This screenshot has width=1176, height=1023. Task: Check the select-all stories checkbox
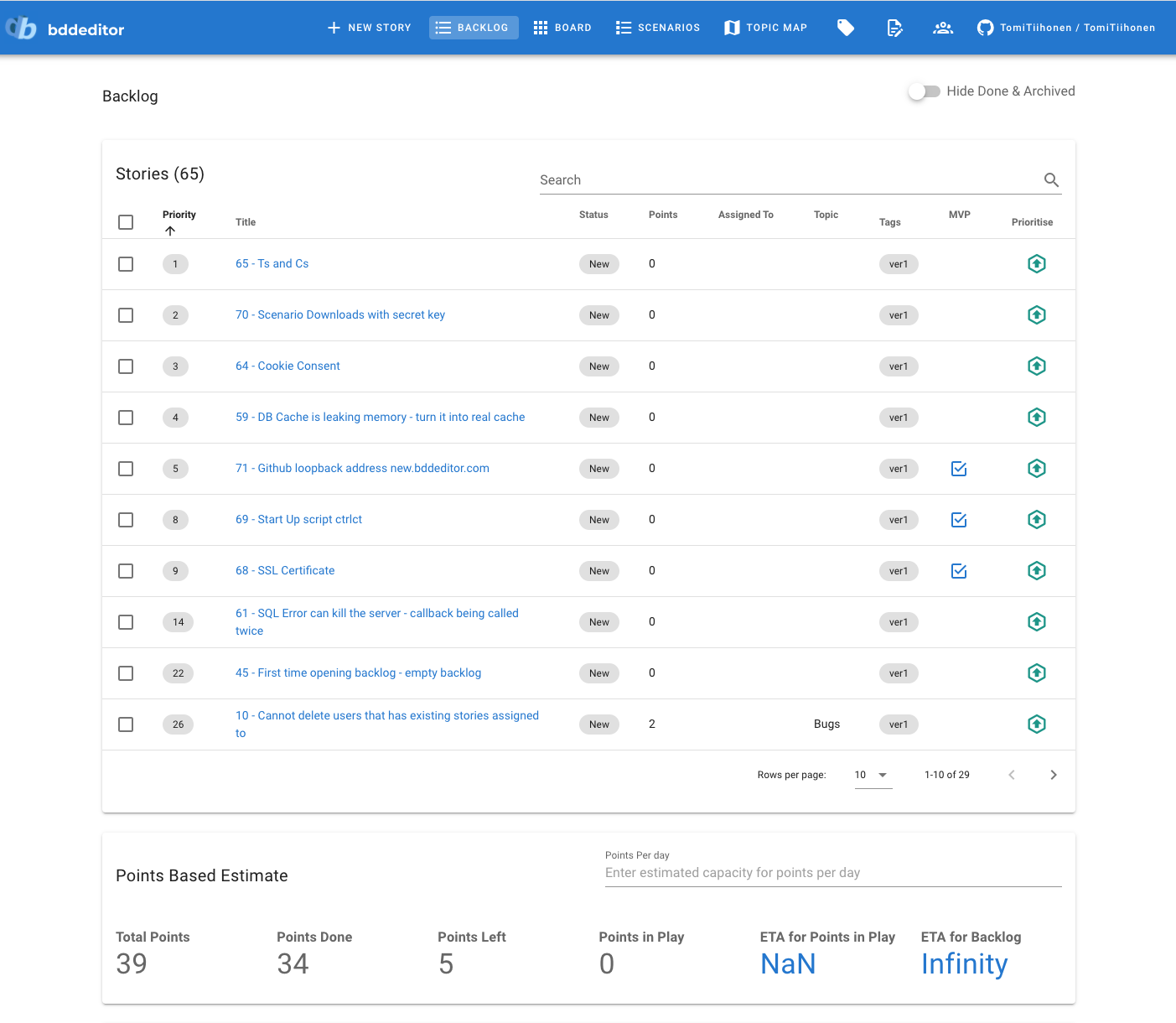pos(126,222)
